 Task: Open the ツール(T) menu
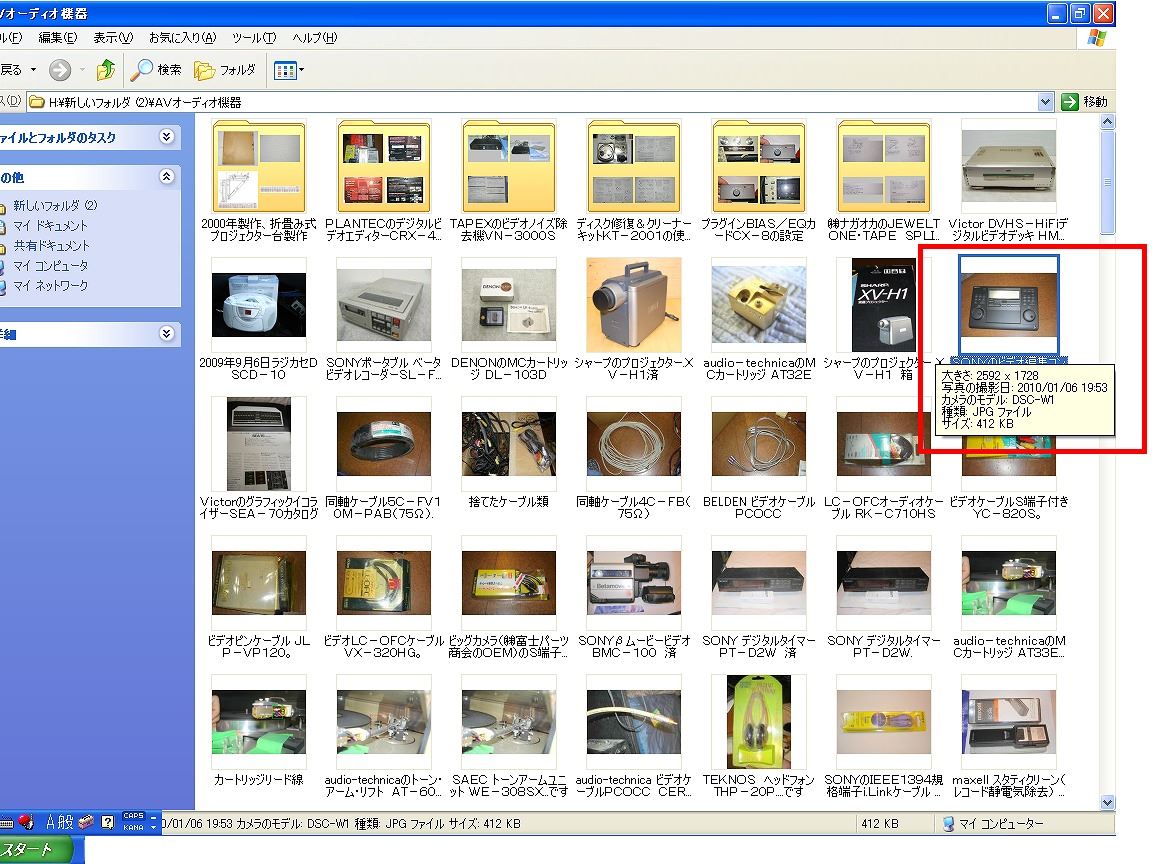coord(254,37)
